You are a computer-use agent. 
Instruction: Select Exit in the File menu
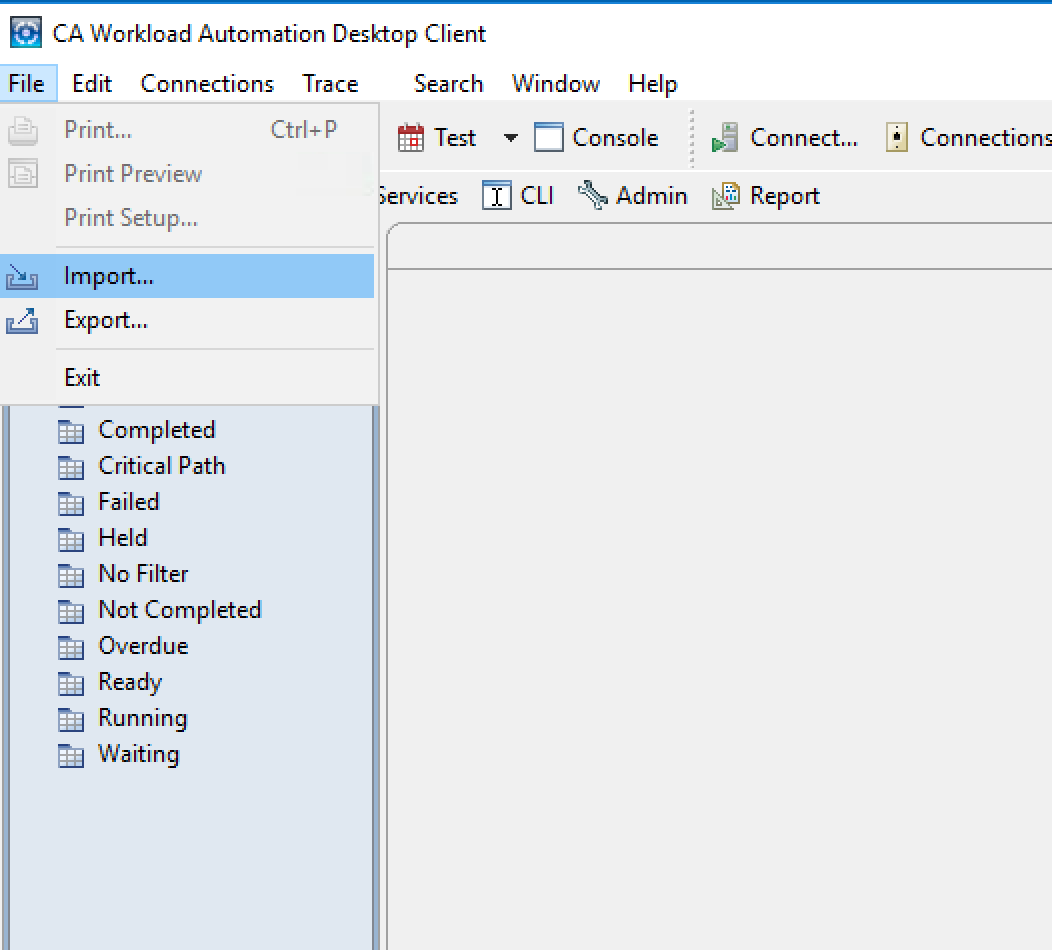82,378
